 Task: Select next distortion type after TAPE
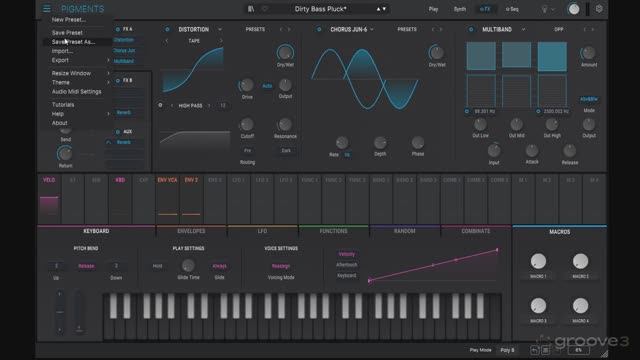coord(221,41)
